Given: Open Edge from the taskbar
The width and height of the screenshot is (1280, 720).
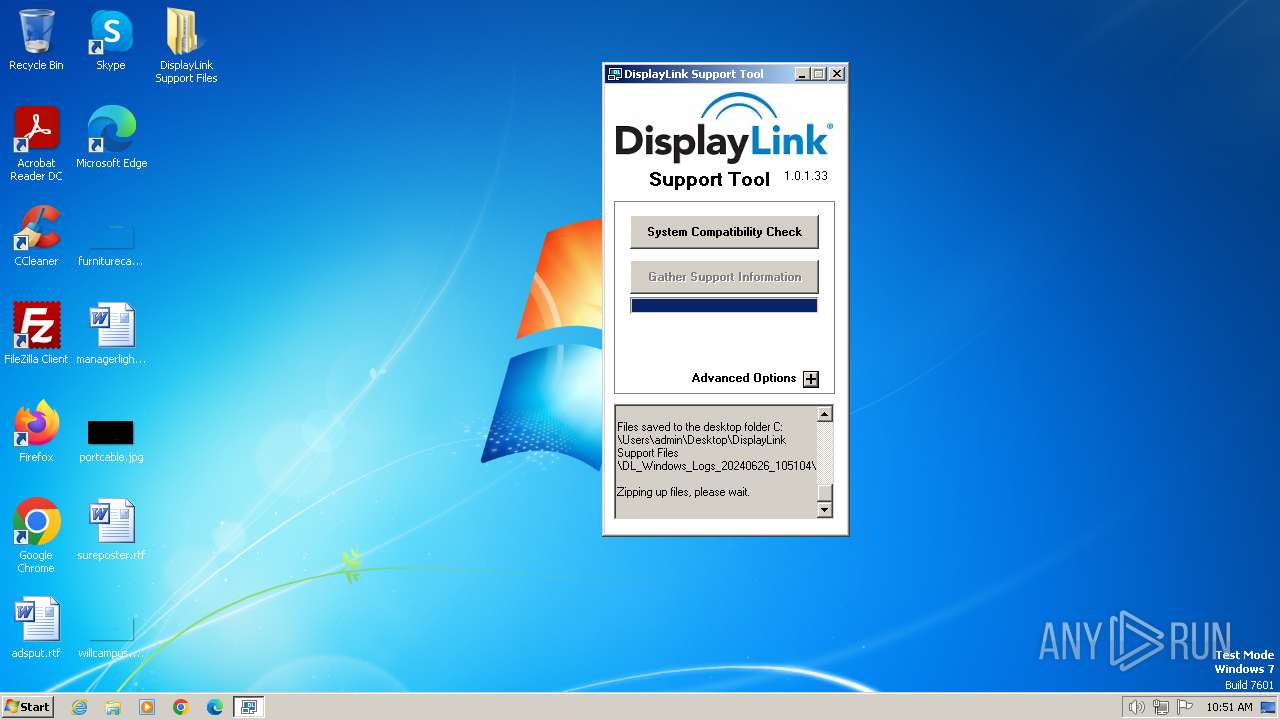Looking at the screenshot, I should [215, 707].
